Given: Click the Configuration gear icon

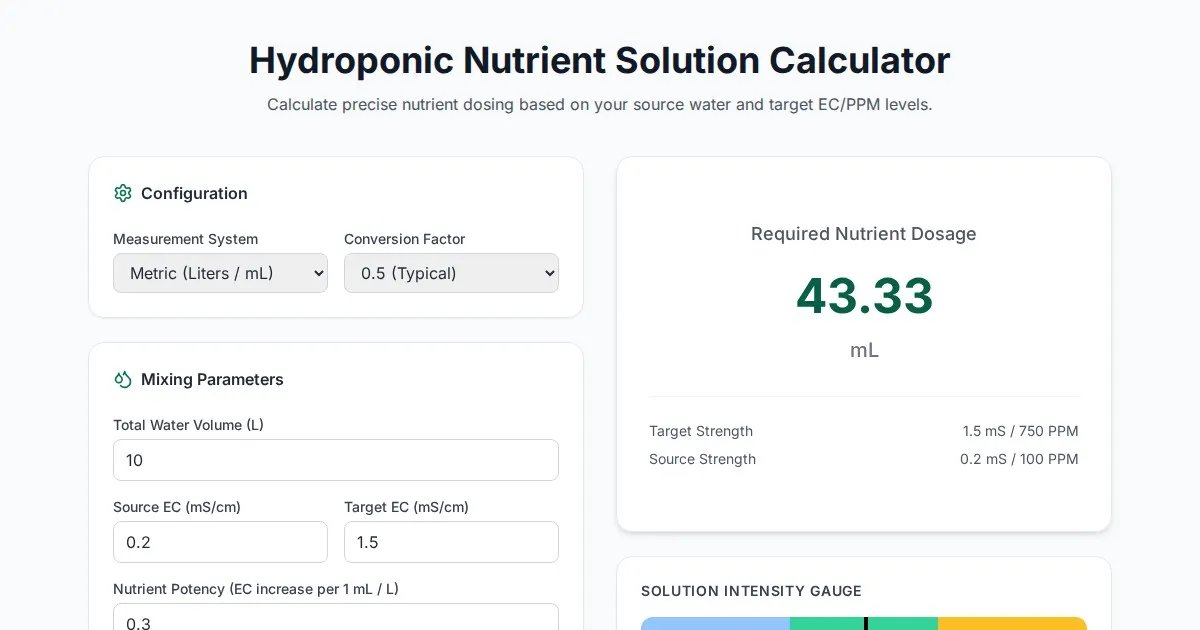Looking at the screenshot, I should 123,193.
